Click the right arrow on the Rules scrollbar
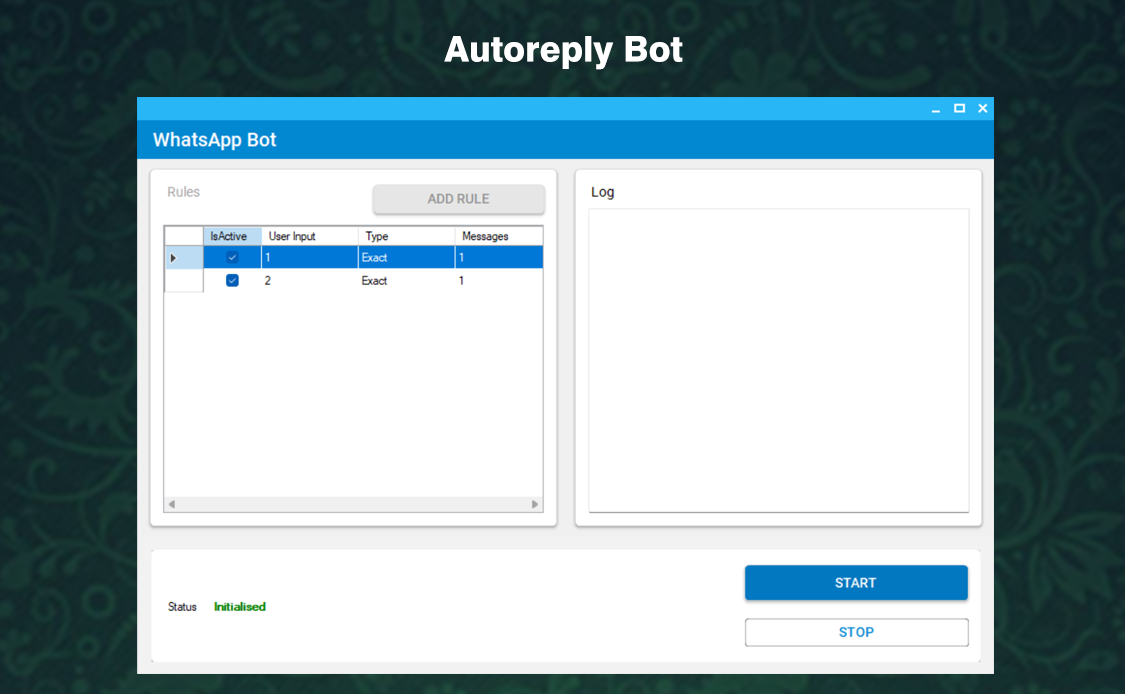 (534, 505)
